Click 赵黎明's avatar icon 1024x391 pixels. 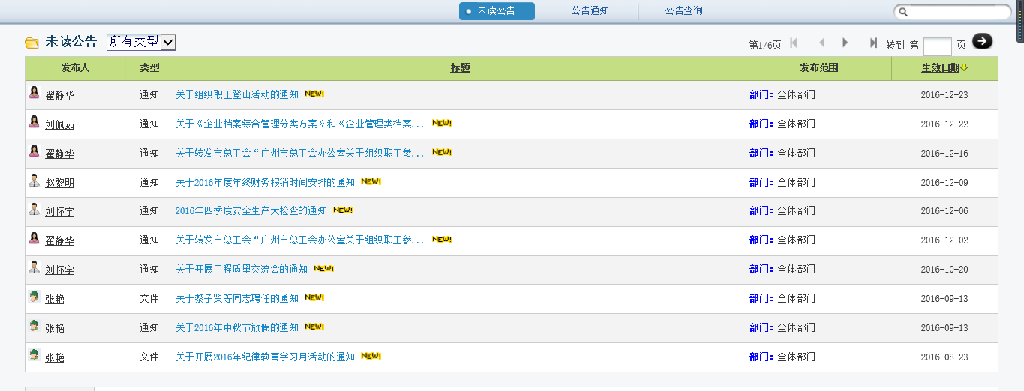coord(34,181)
